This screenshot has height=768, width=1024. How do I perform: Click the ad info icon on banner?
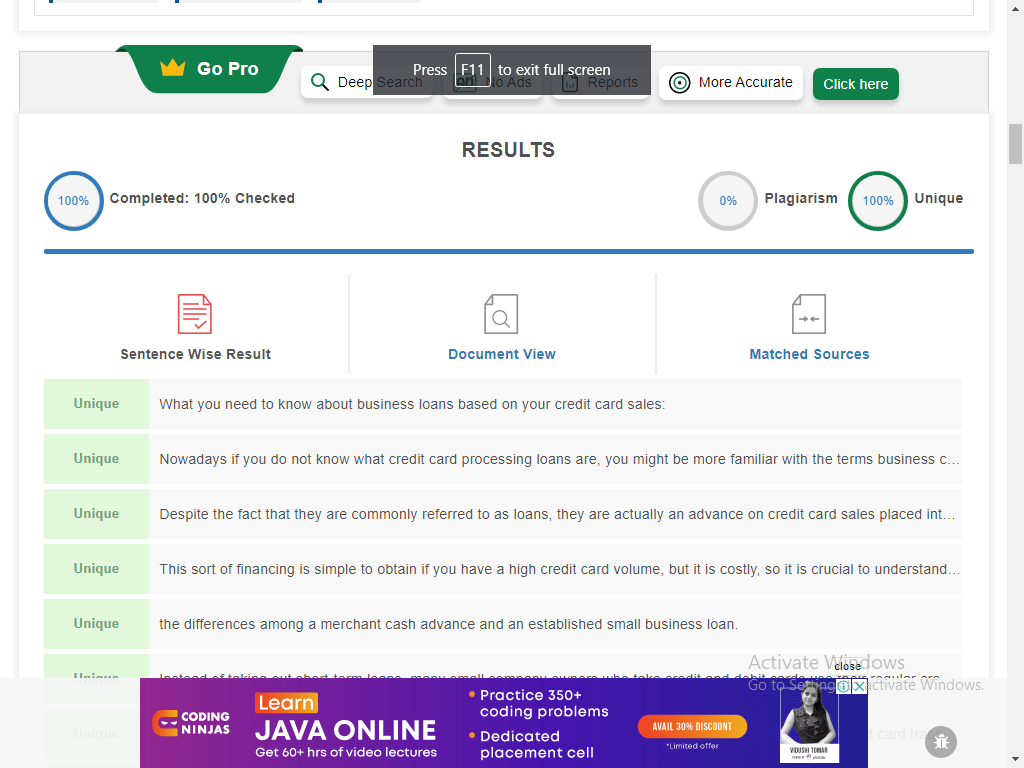pyautogui.click(x=844, y=686)
